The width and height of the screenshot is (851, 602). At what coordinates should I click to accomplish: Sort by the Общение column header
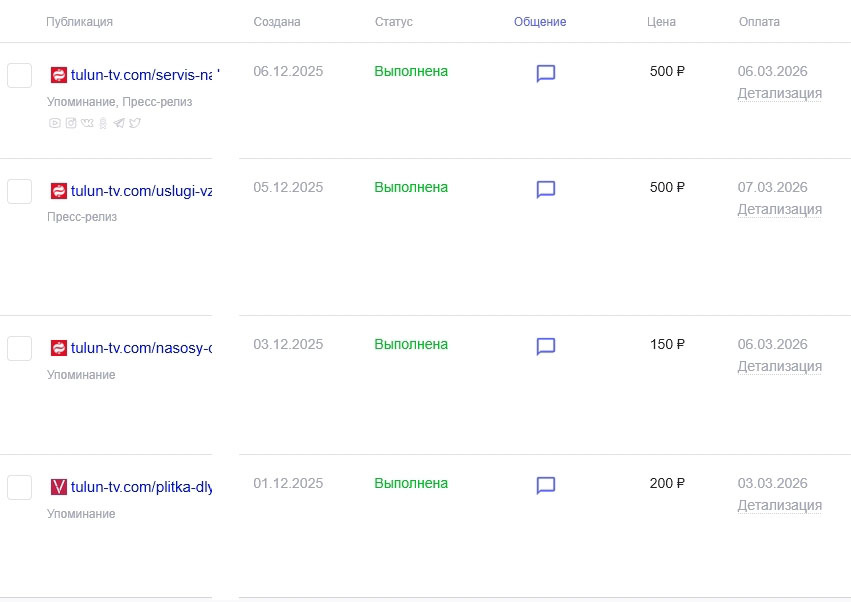point(540,22)
